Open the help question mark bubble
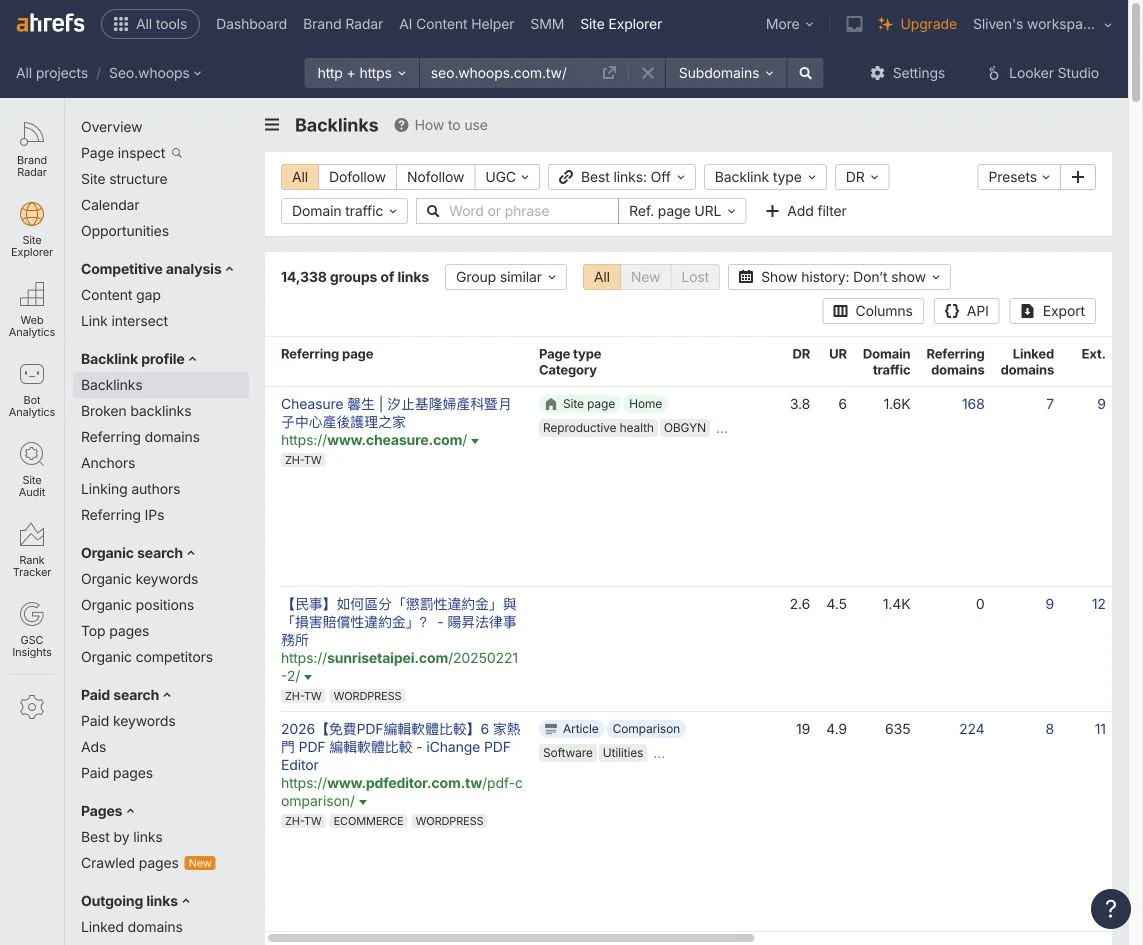 tap(1110, 909)
